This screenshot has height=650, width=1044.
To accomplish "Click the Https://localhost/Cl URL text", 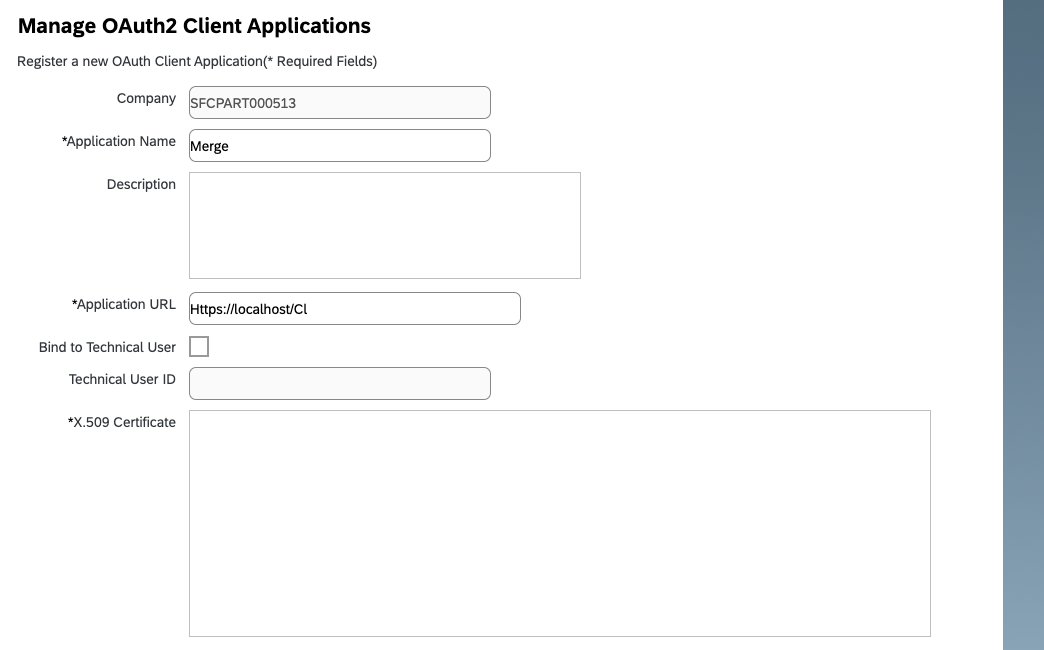I will pyautogui.click(x=248, y=310).
